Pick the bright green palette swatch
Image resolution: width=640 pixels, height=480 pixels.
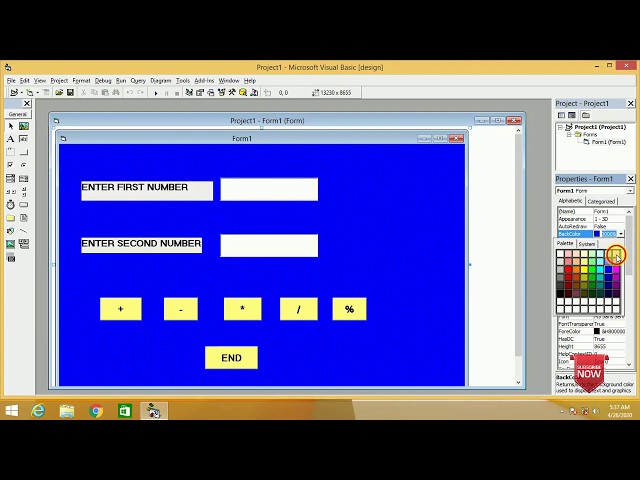coord(592,269)
